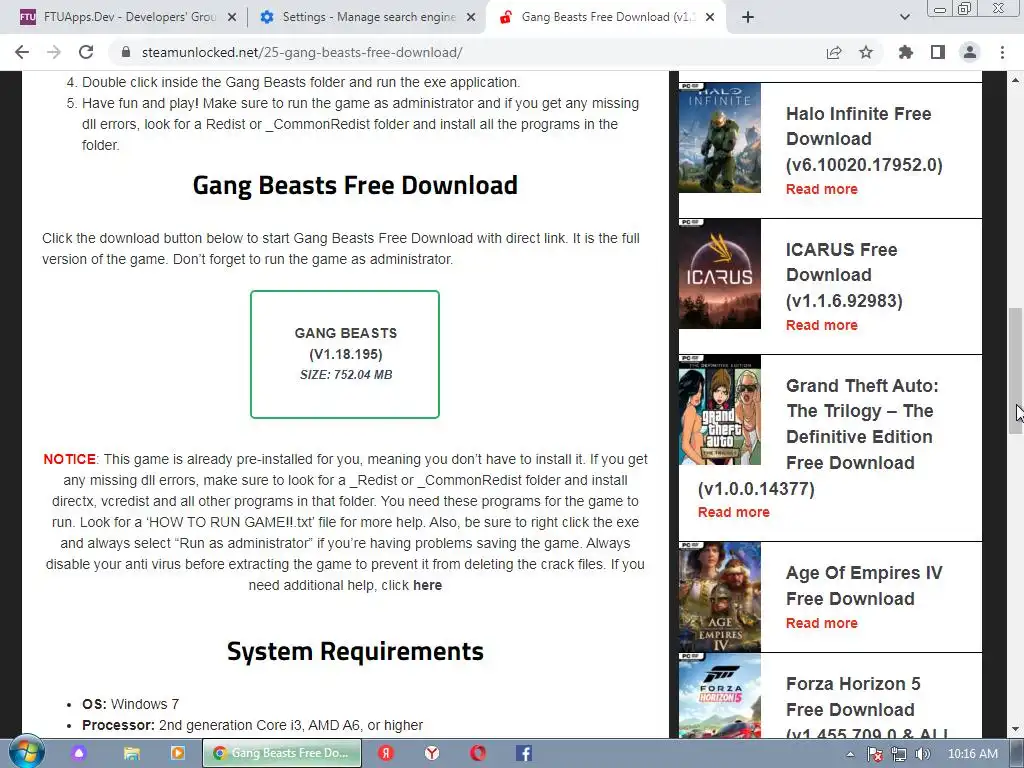Focus the address bar URL
Viewport: 1024px width, 768px height.
[x=302, y=52]
